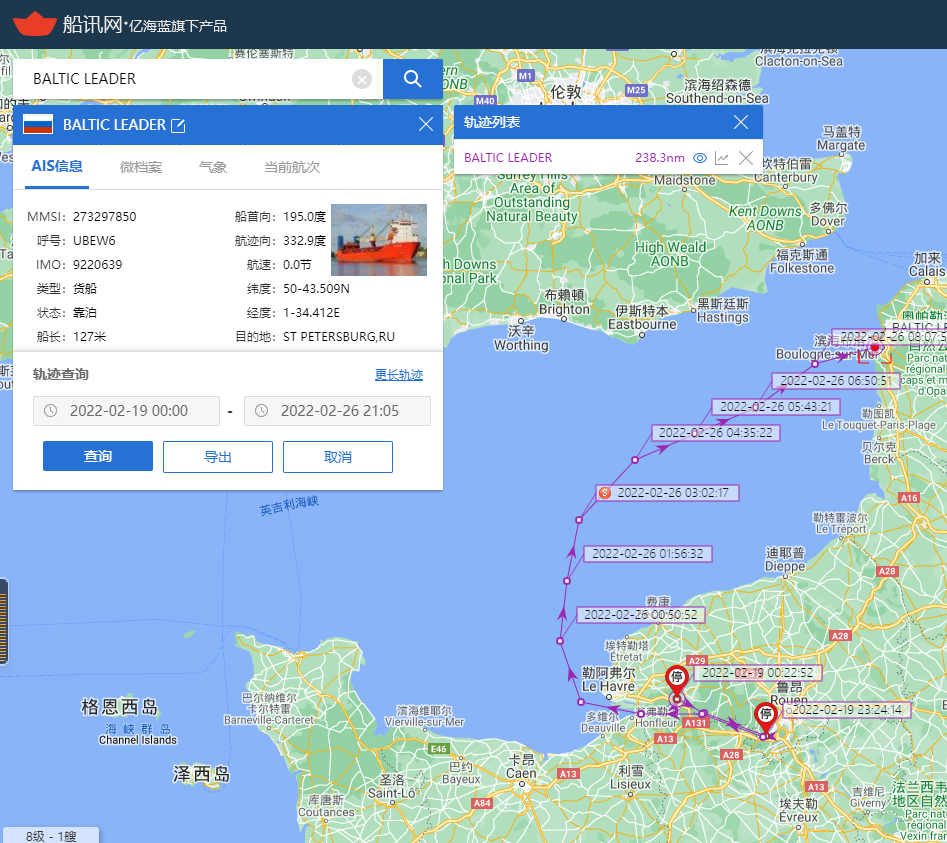
Task: Click the stop marker near Rouen
Action: coord(766,715)
